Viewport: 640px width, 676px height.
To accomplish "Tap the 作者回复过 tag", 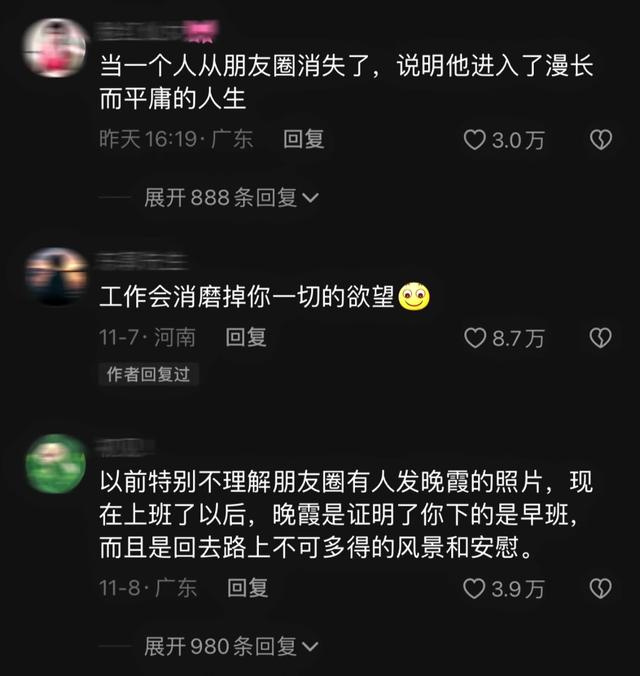I will click(148, 374).
